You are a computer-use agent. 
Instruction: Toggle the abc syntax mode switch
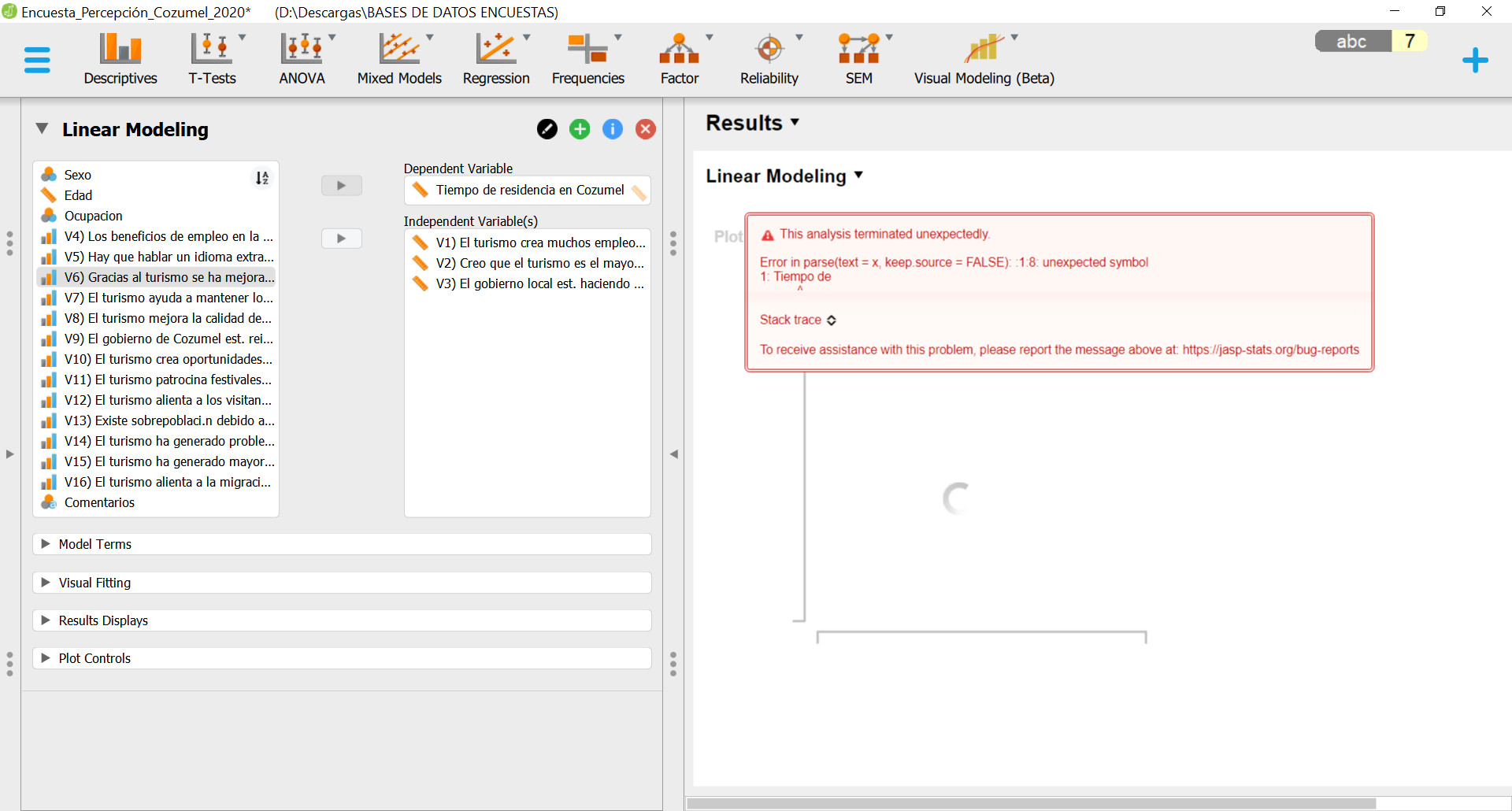pyautogui.click(x=1351, y=41)
